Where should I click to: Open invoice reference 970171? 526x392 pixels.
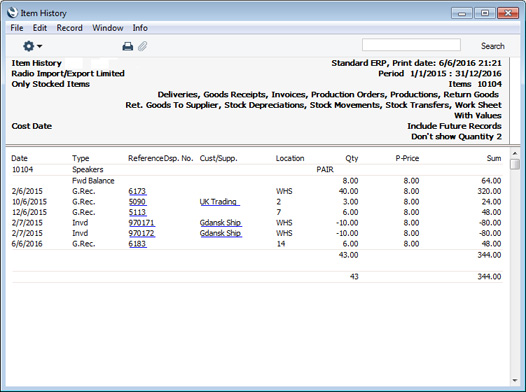142,223
